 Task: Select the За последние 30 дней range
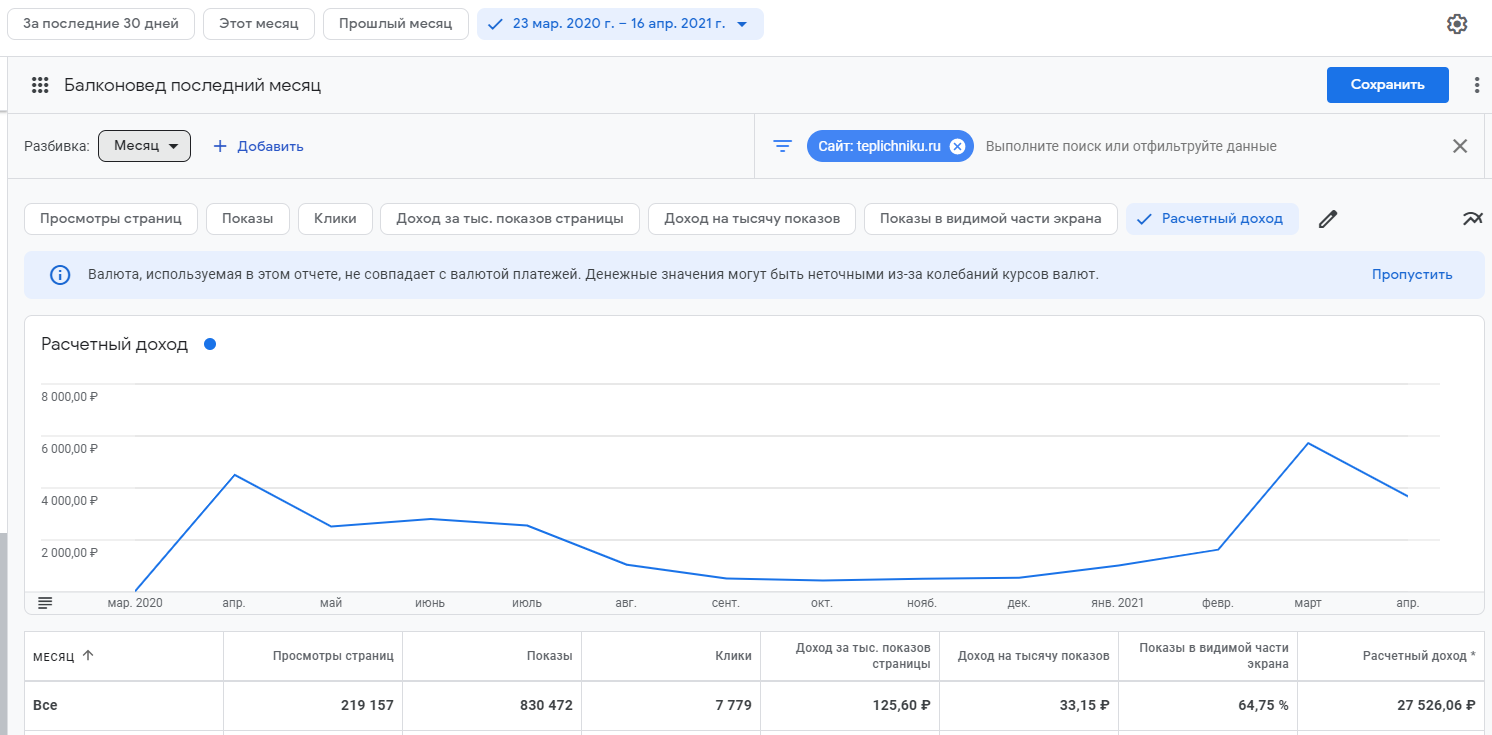point(101,24)
